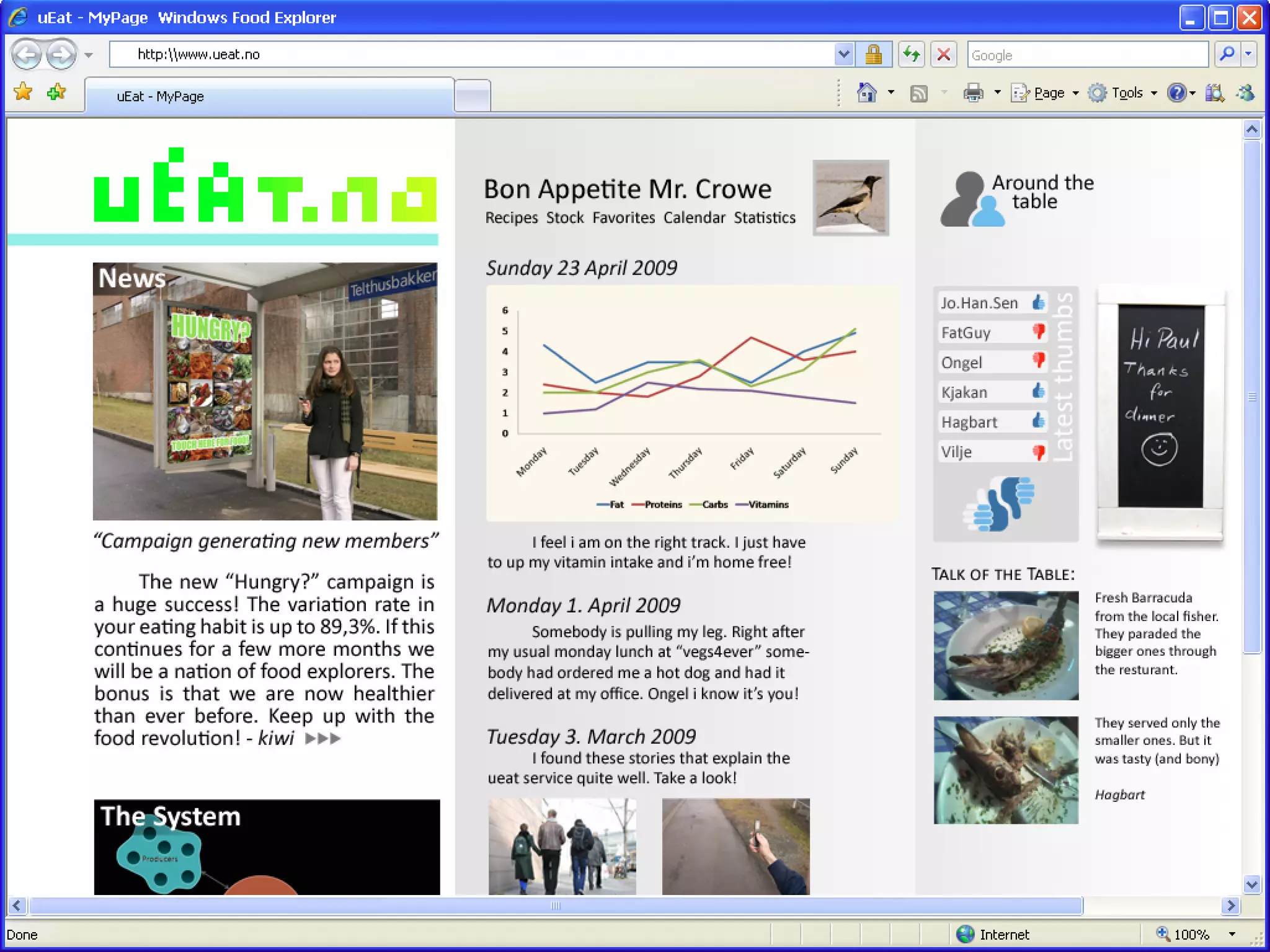Click the address bar padlock icon
The height and width of the screenshot is (952, 1270).
874,55
